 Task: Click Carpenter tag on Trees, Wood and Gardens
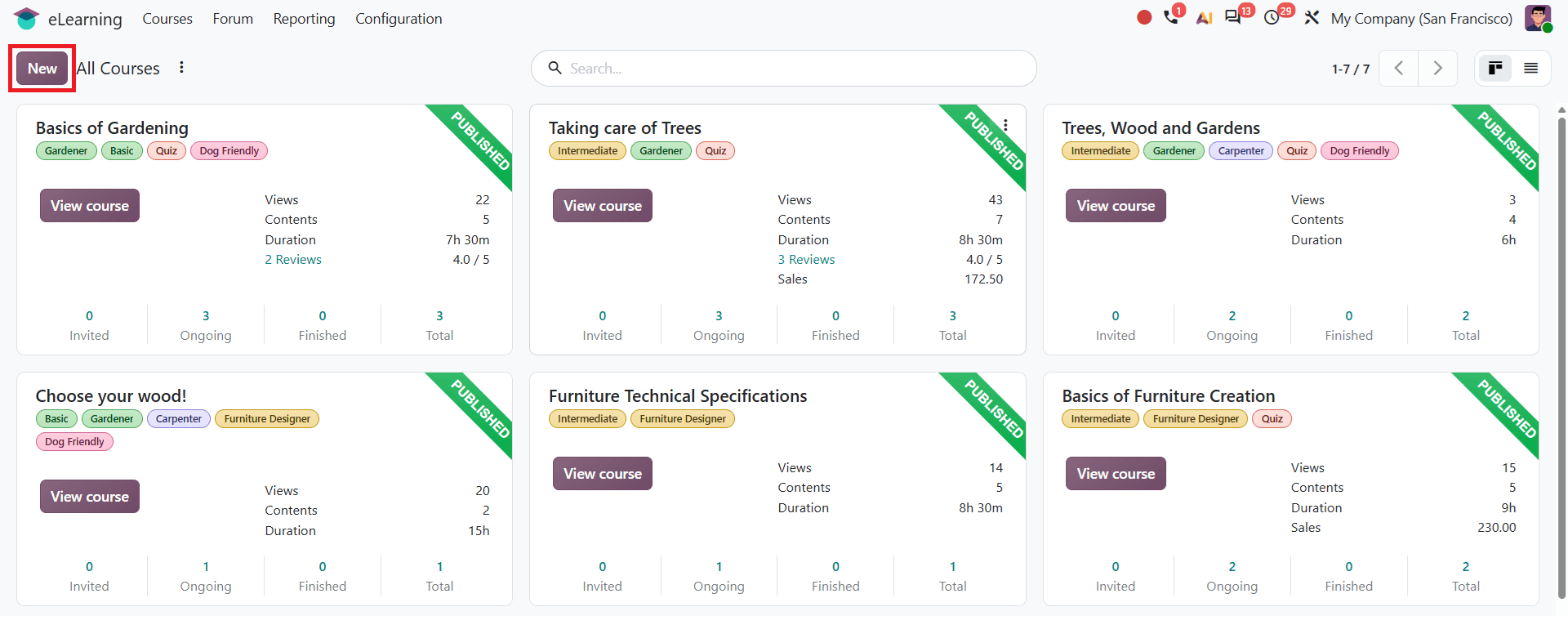(x=1241, y=150)
